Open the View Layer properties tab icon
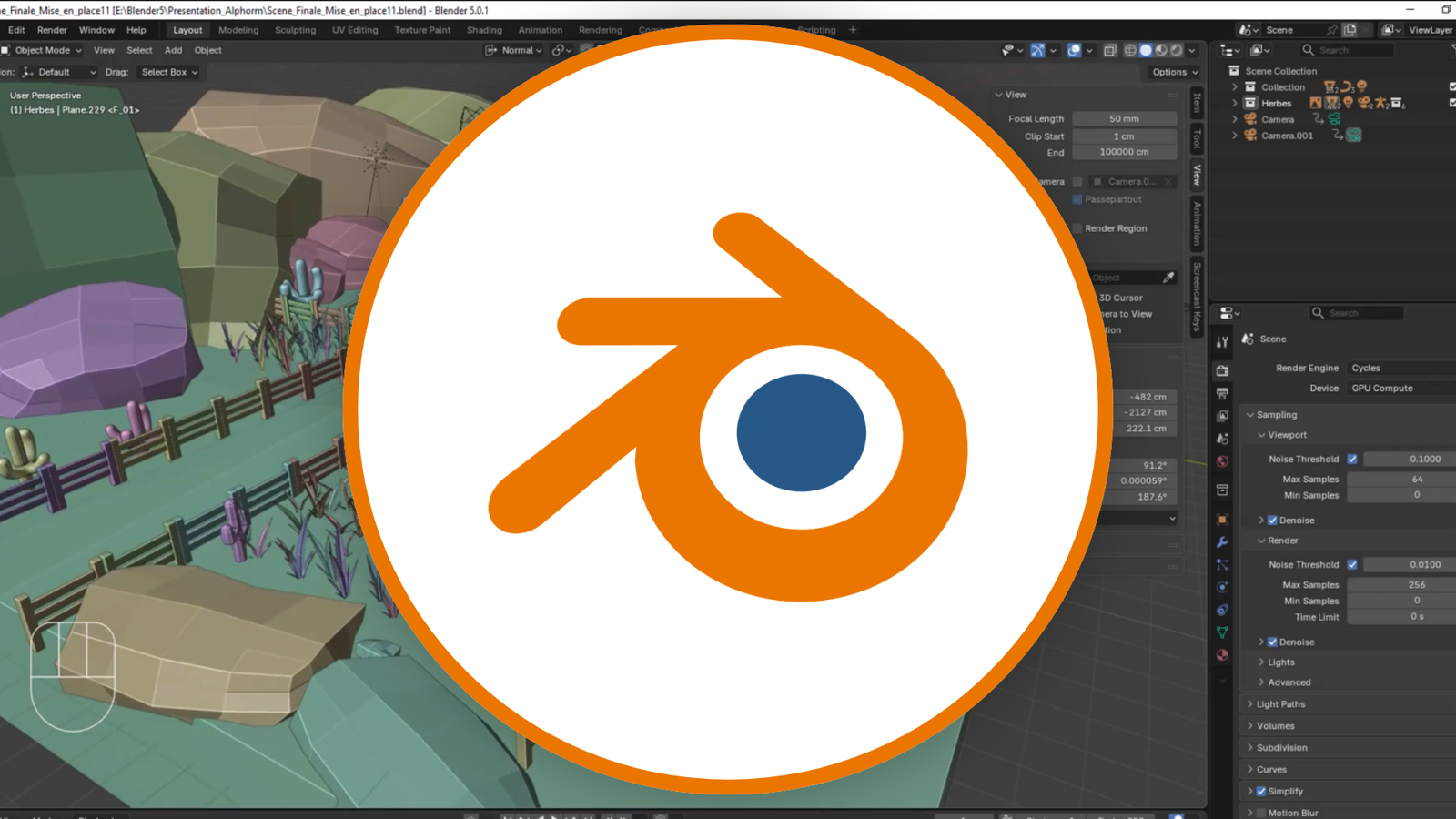 pos(1222,416)
